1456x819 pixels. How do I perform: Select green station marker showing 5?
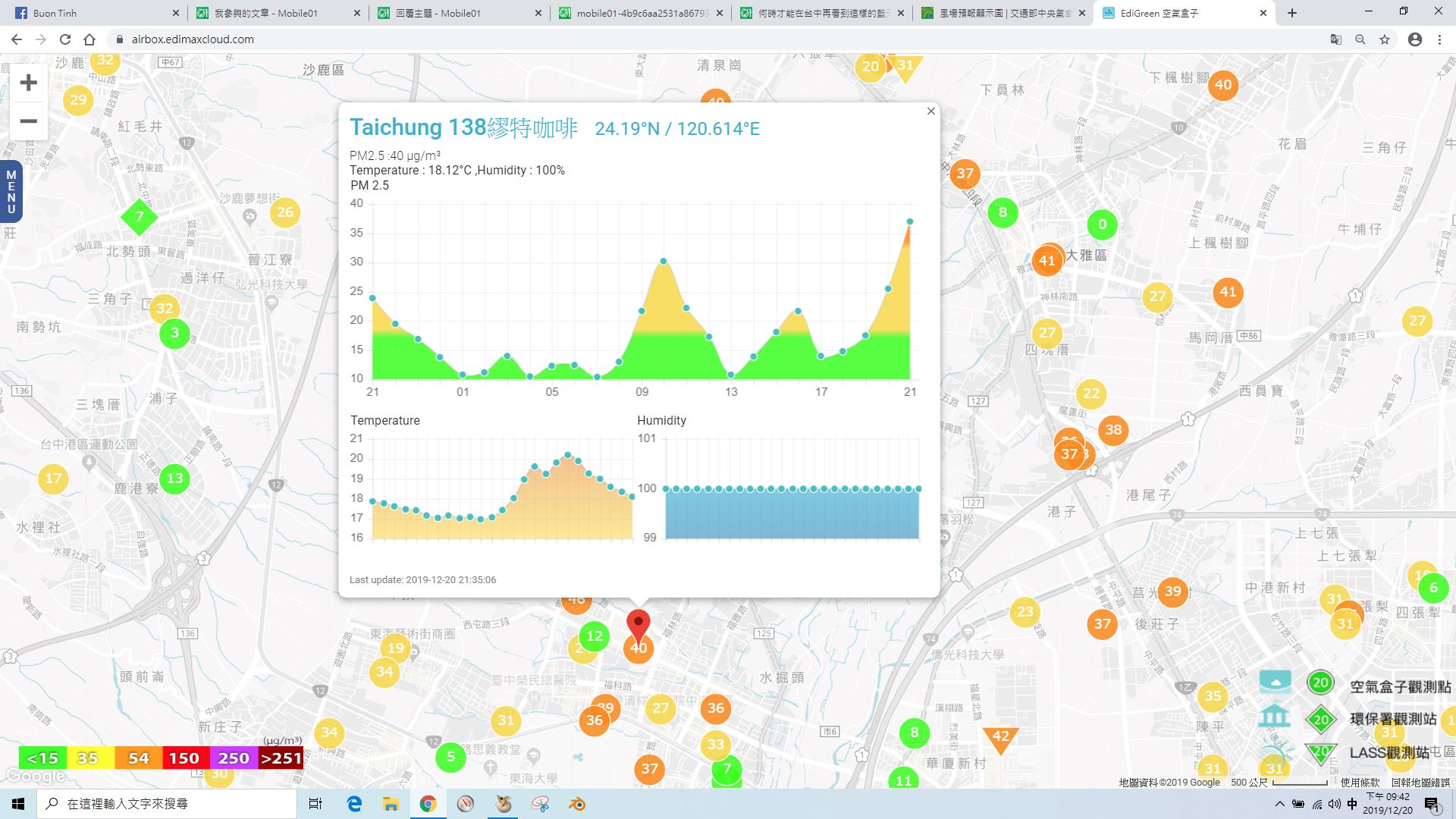coord(450,757)
